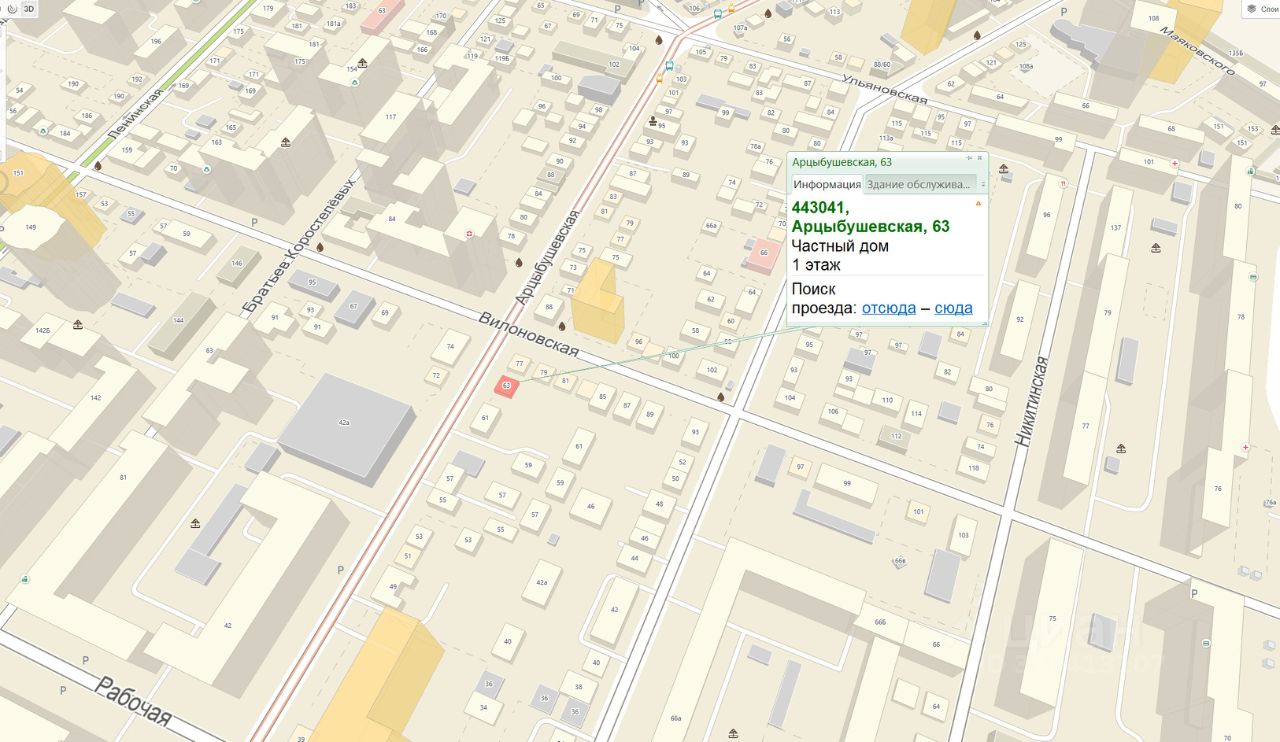Click the orange warning triangle in the popup
The width and height of the screenshot is (1280, 742).
(978, 204)
